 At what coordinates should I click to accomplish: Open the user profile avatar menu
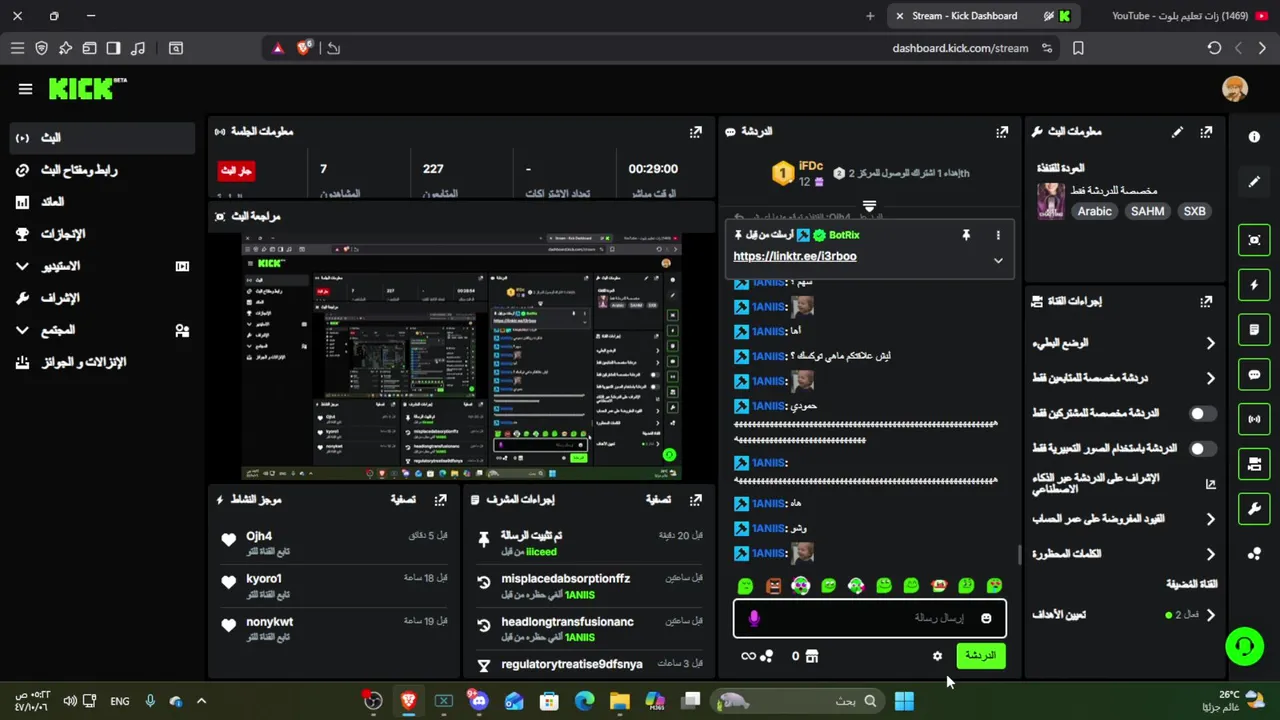pos(1235,88)
